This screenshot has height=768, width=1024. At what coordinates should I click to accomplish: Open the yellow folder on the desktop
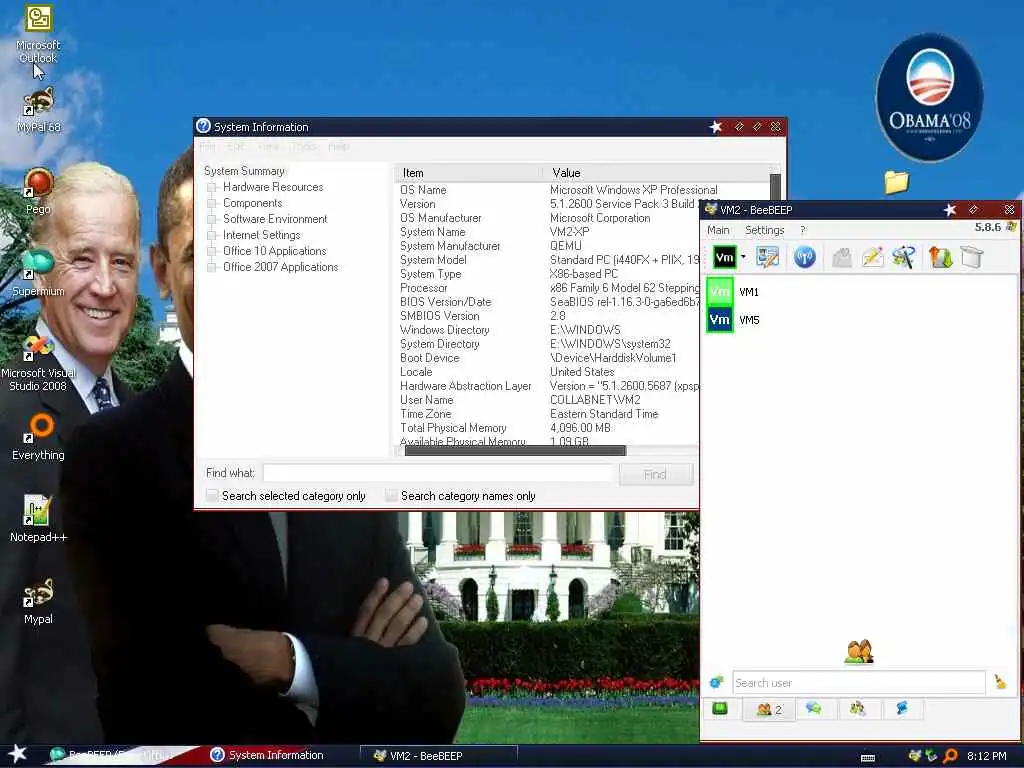897,182
